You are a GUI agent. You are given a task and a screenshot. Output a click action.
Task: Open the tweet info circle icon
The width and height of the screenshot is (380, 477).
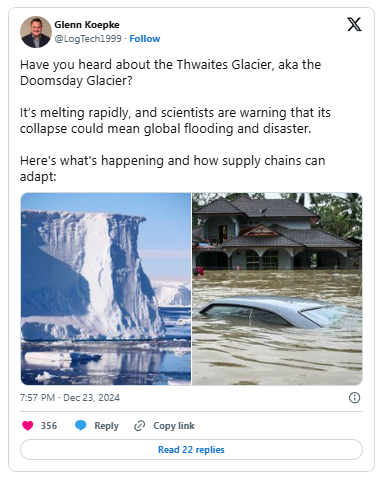coord(354,397)
